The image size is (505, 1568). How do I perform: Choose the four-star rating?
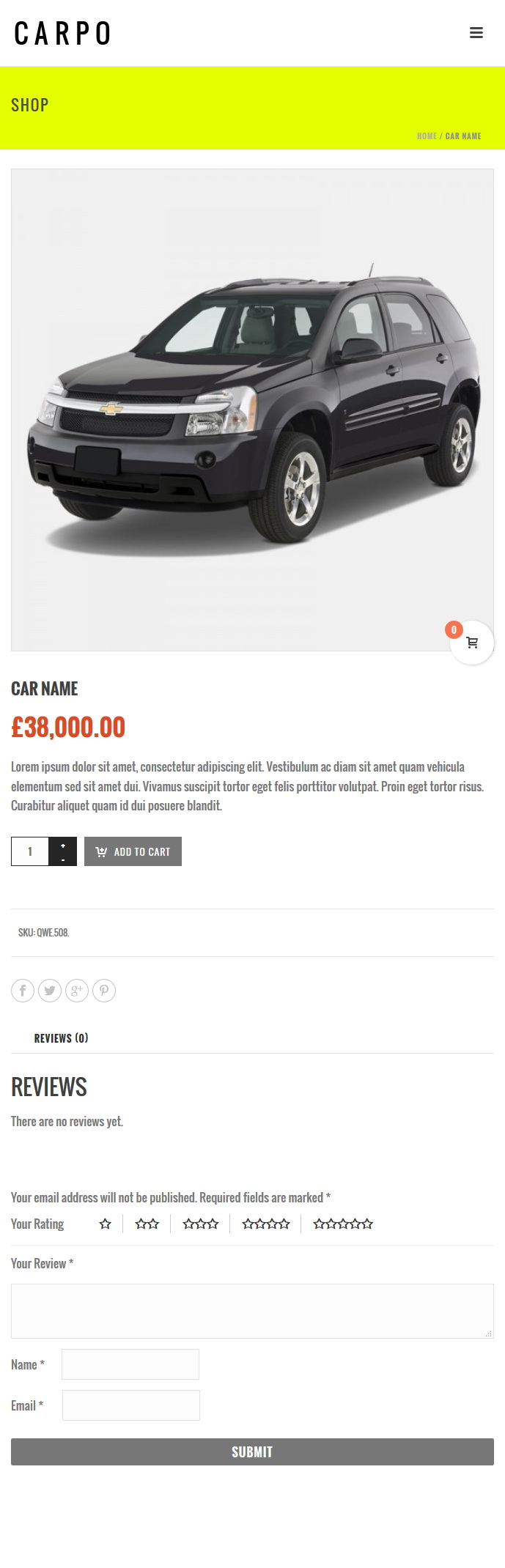tap(266, 1224)
